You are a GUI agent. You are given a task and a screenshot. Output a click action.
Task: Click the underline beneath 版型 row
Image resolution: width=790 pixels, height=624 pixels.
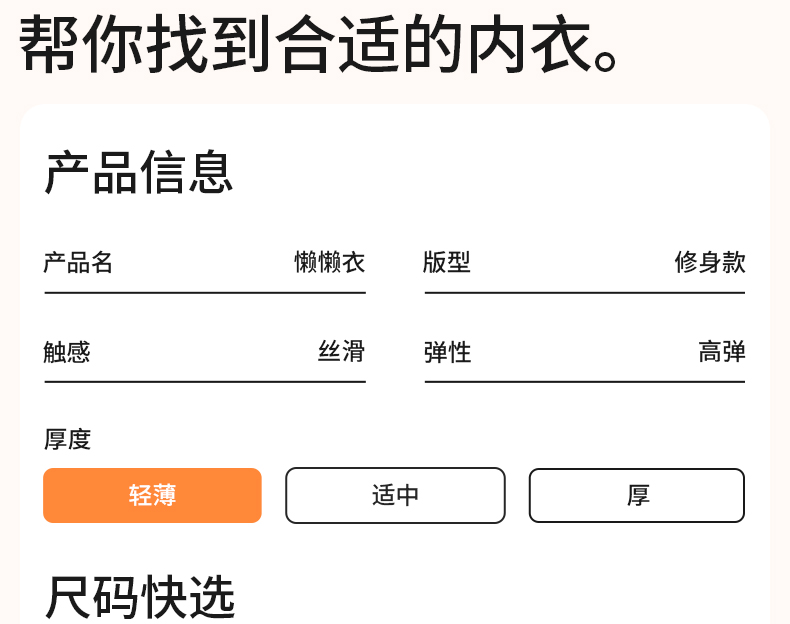585,293
